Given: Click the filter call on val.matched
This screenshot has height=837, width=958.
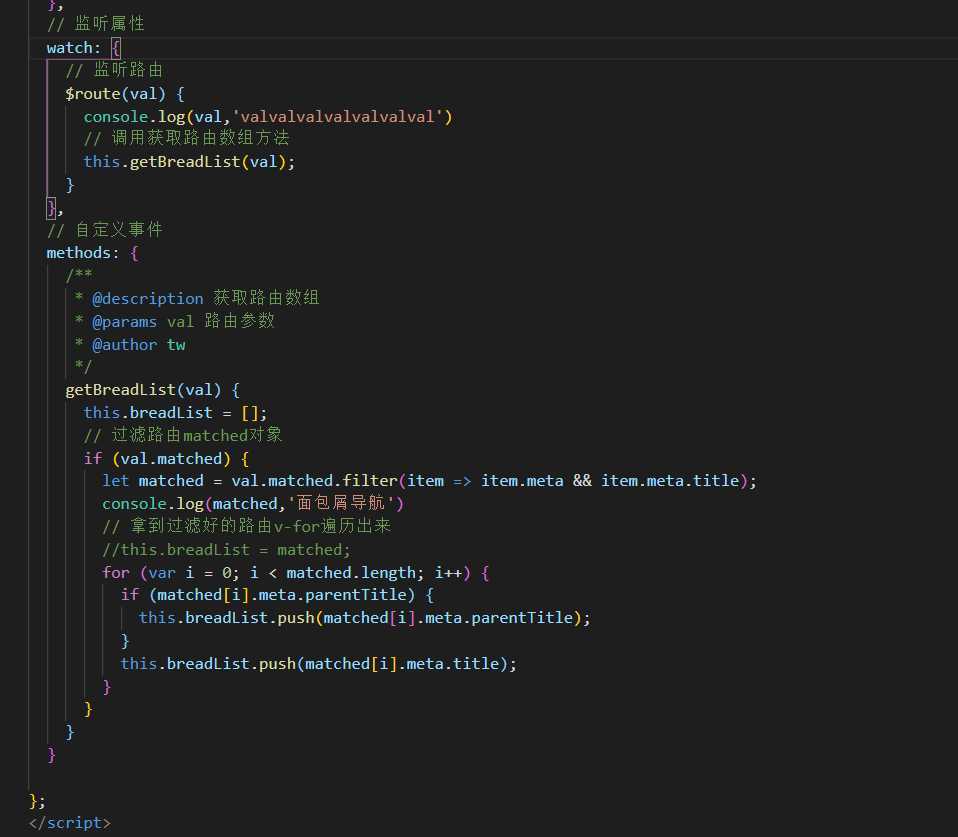Looking at the screenshot, I should point(369,481).
